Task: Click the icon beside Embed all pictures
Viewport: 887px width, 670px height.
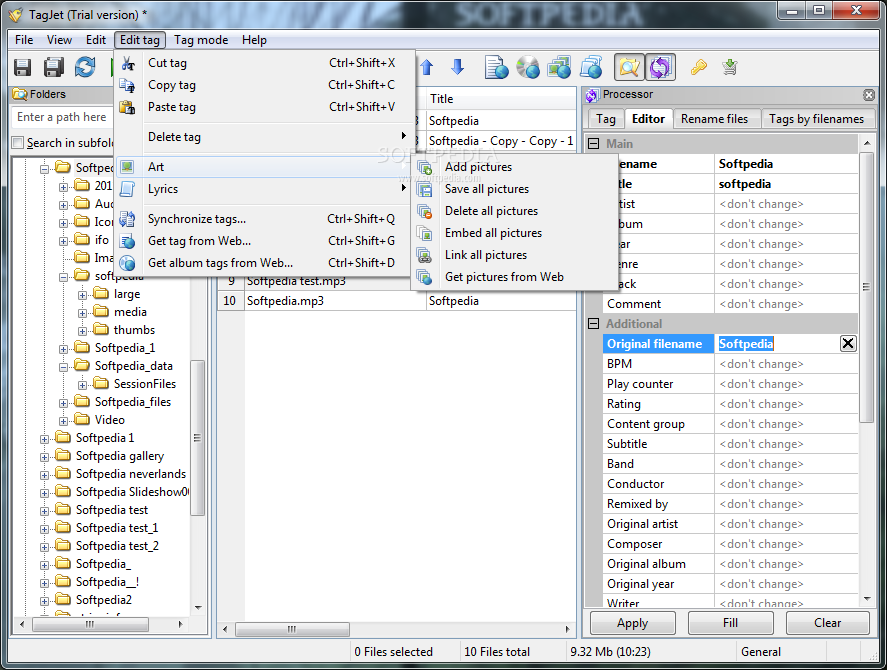Action: (425, 233)
